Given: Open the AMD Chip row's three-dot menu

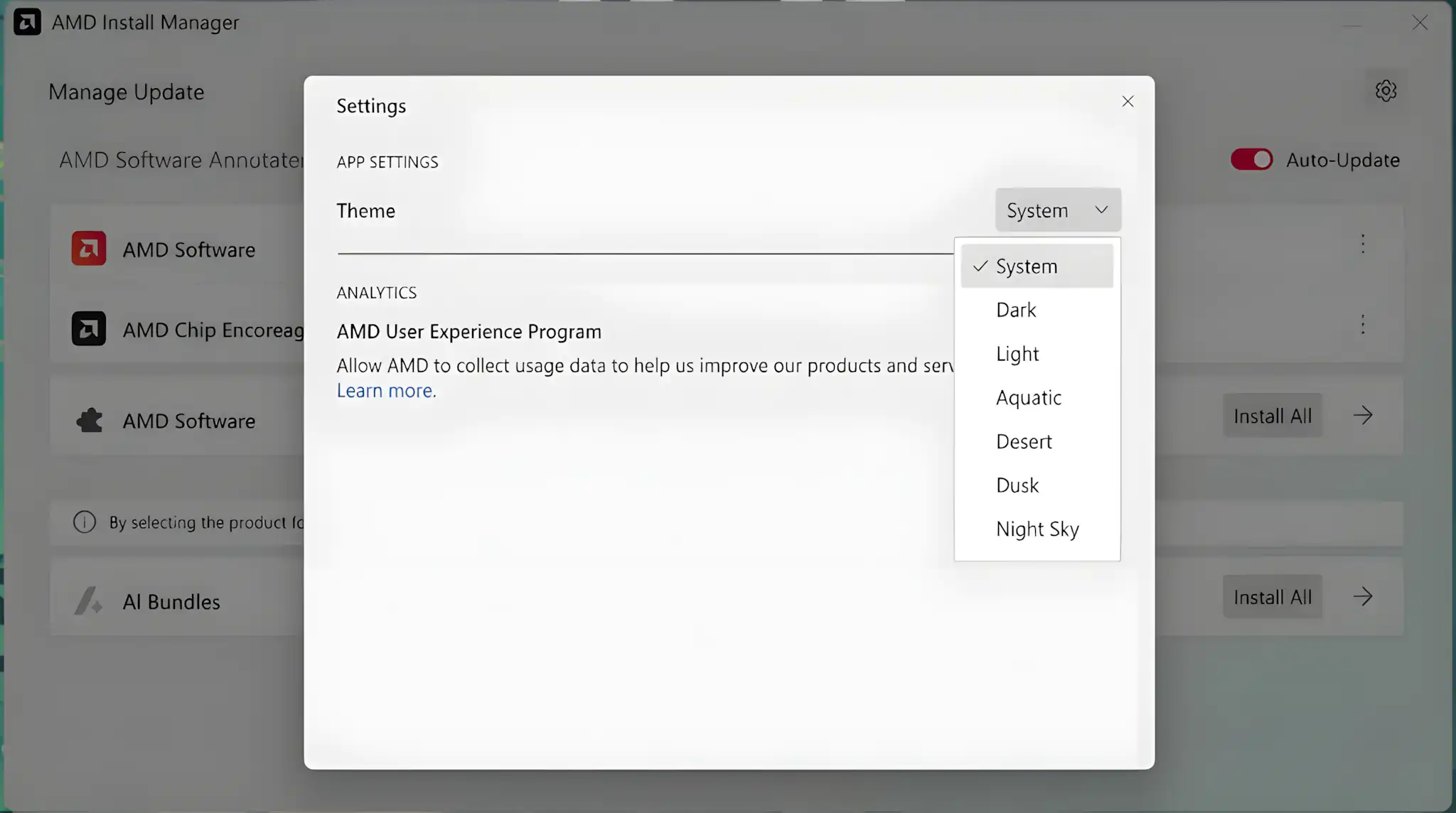Looking at the screenshot, I should tap(1363, 325).
